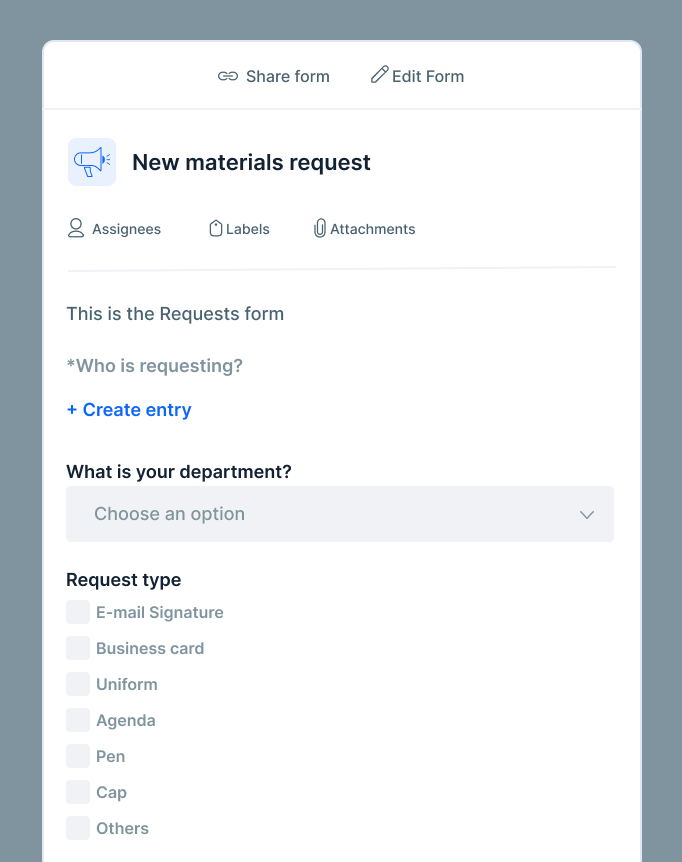Select the Others checkbox
682x862 pixels.
pyautogui.click(x=78, y=828)
